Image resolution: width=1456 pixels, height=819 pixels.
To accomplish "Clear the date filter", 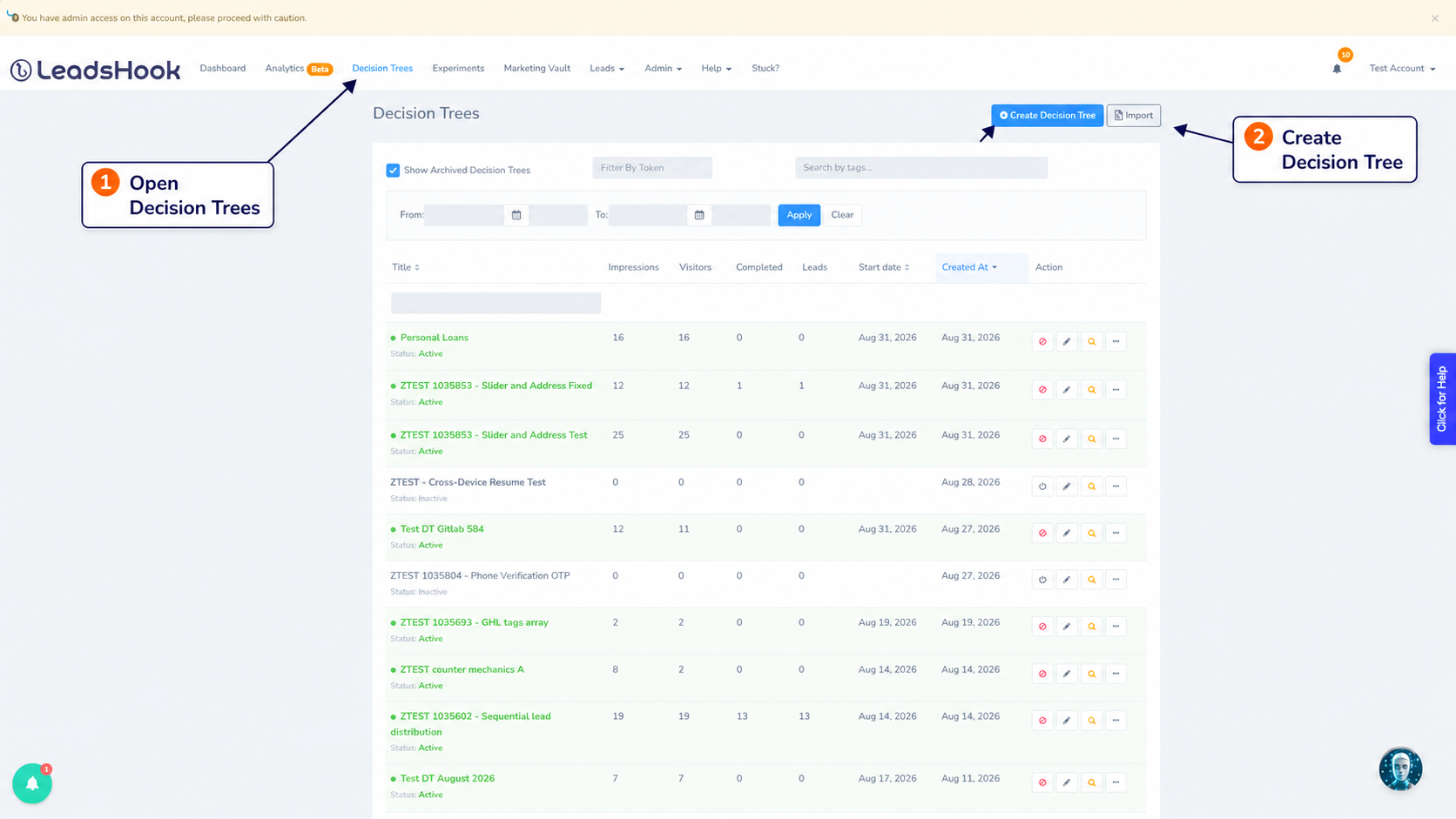I will 842,215.
